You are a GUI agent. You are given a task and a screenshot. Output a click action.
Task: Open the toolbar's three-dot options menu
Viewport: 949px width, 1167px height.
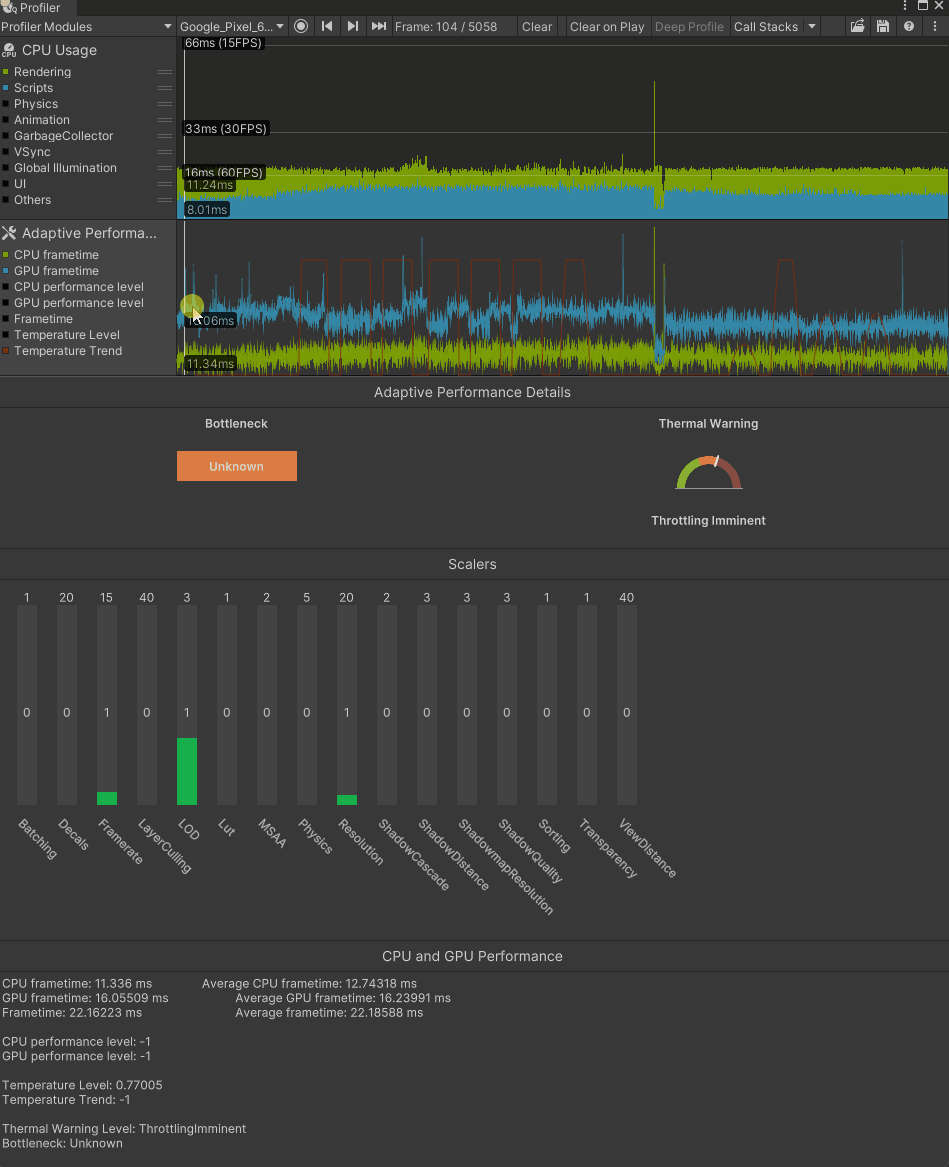click(x=934, y=27)
